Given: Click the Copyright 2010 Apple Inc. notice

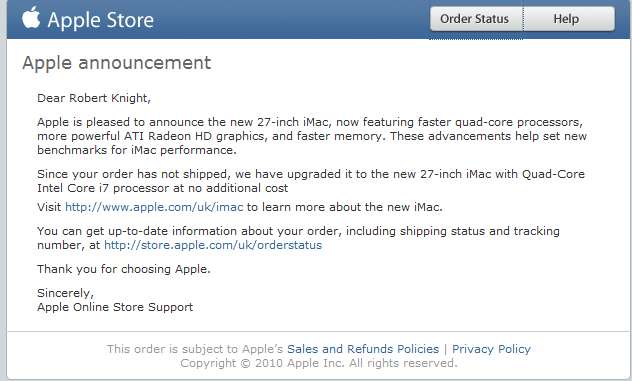Looking at the screenshot, I should (x=319, y=363).
